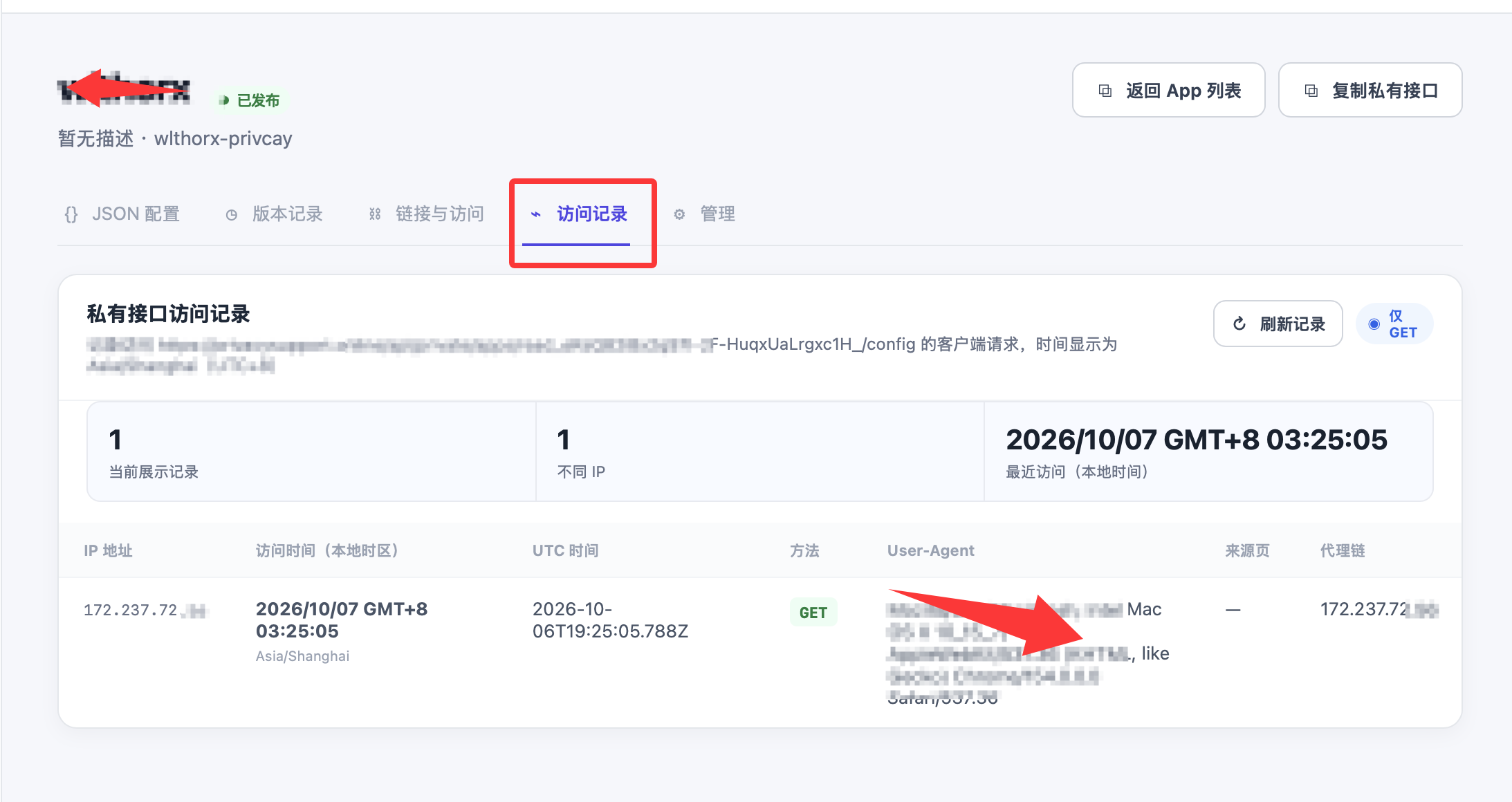Click the IP 地址 column header

pos(108,550)
